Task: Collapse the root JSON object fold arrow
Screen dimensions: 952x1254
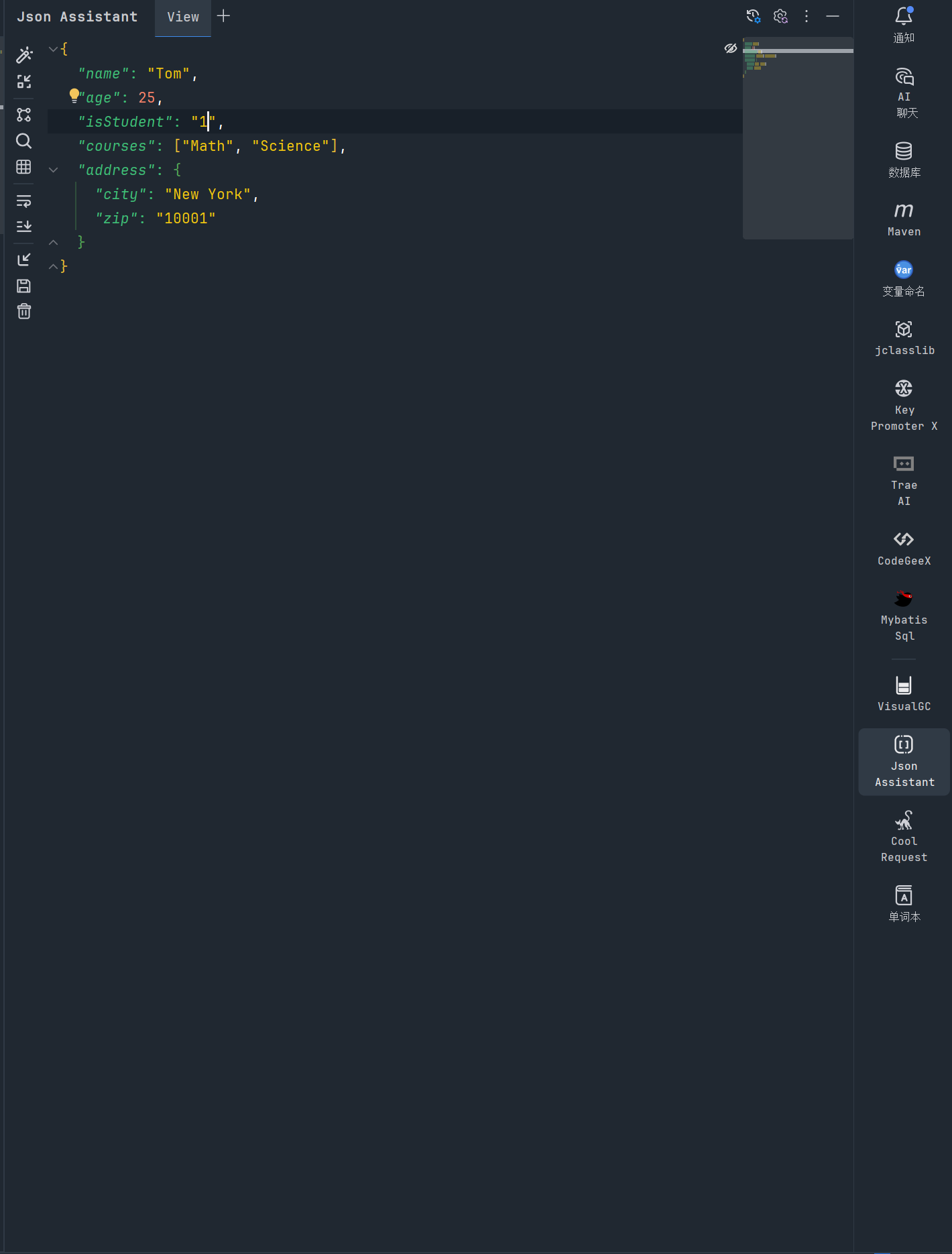Action: (x=54, y=49)
